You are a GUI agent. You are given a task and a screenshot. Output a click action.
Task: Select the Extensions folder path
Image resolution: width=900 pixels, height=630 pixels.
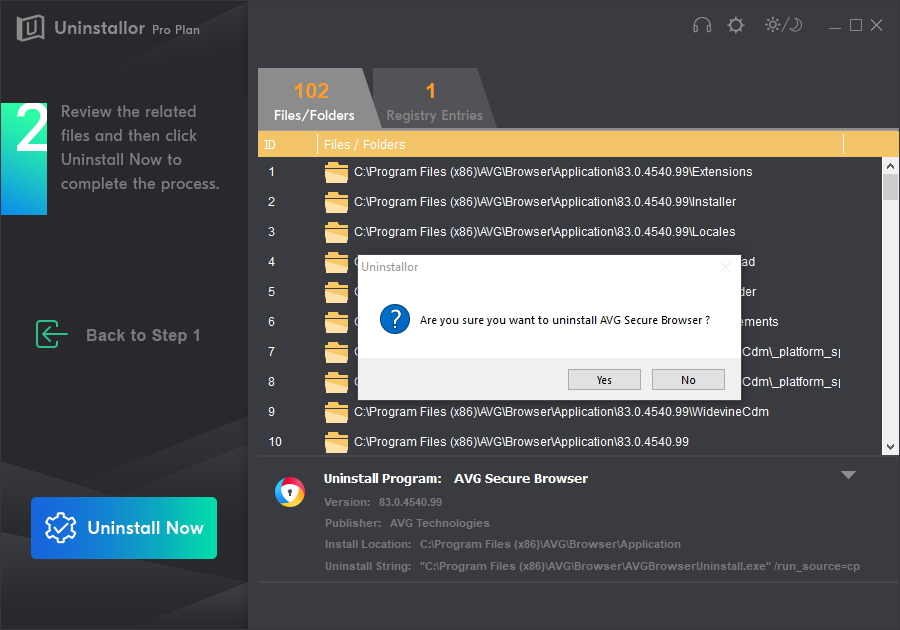click(x=553, y=172)
